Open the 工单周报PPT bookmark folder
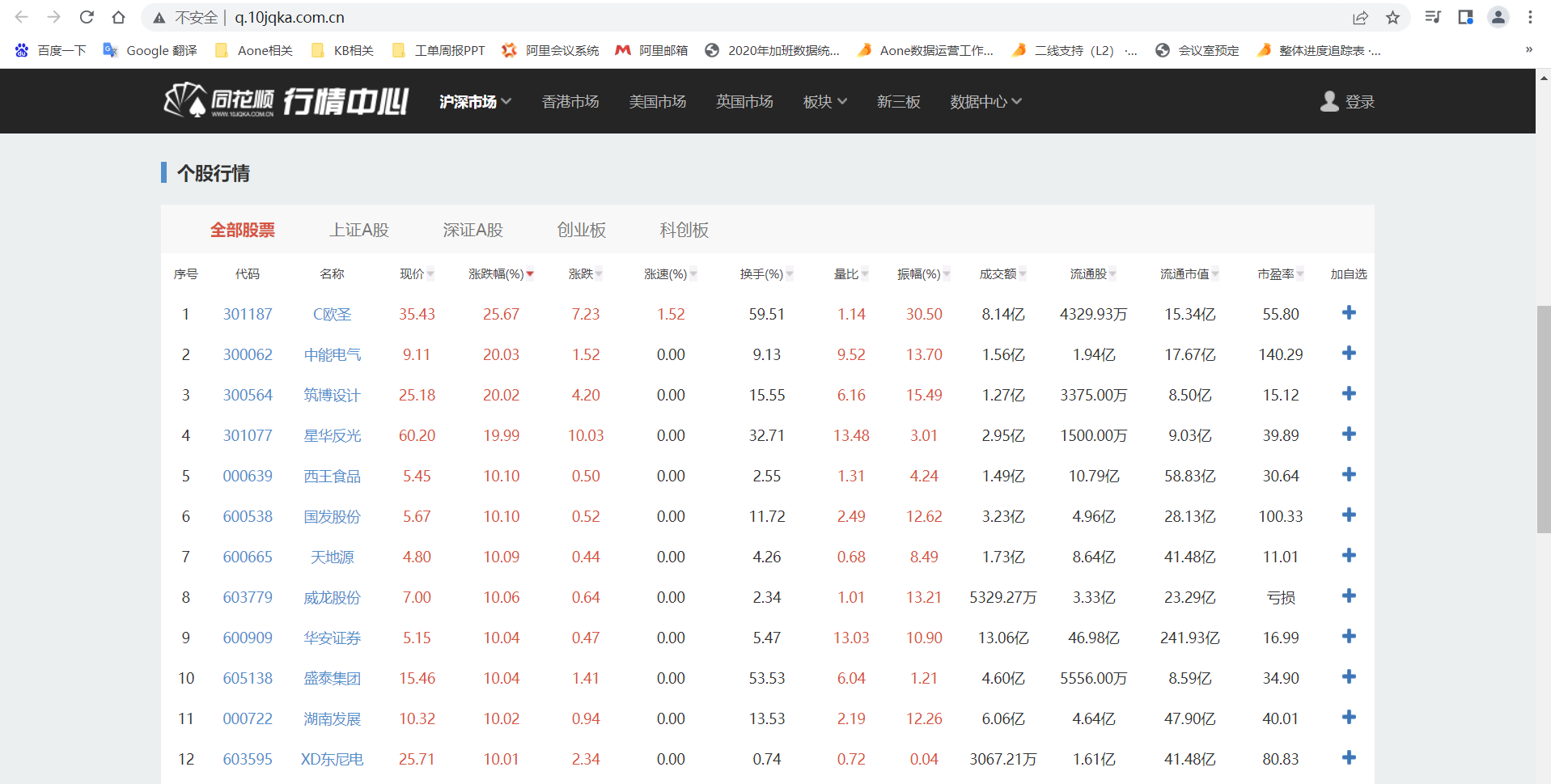The image size is (1551, 784). (x=439, y=50)
